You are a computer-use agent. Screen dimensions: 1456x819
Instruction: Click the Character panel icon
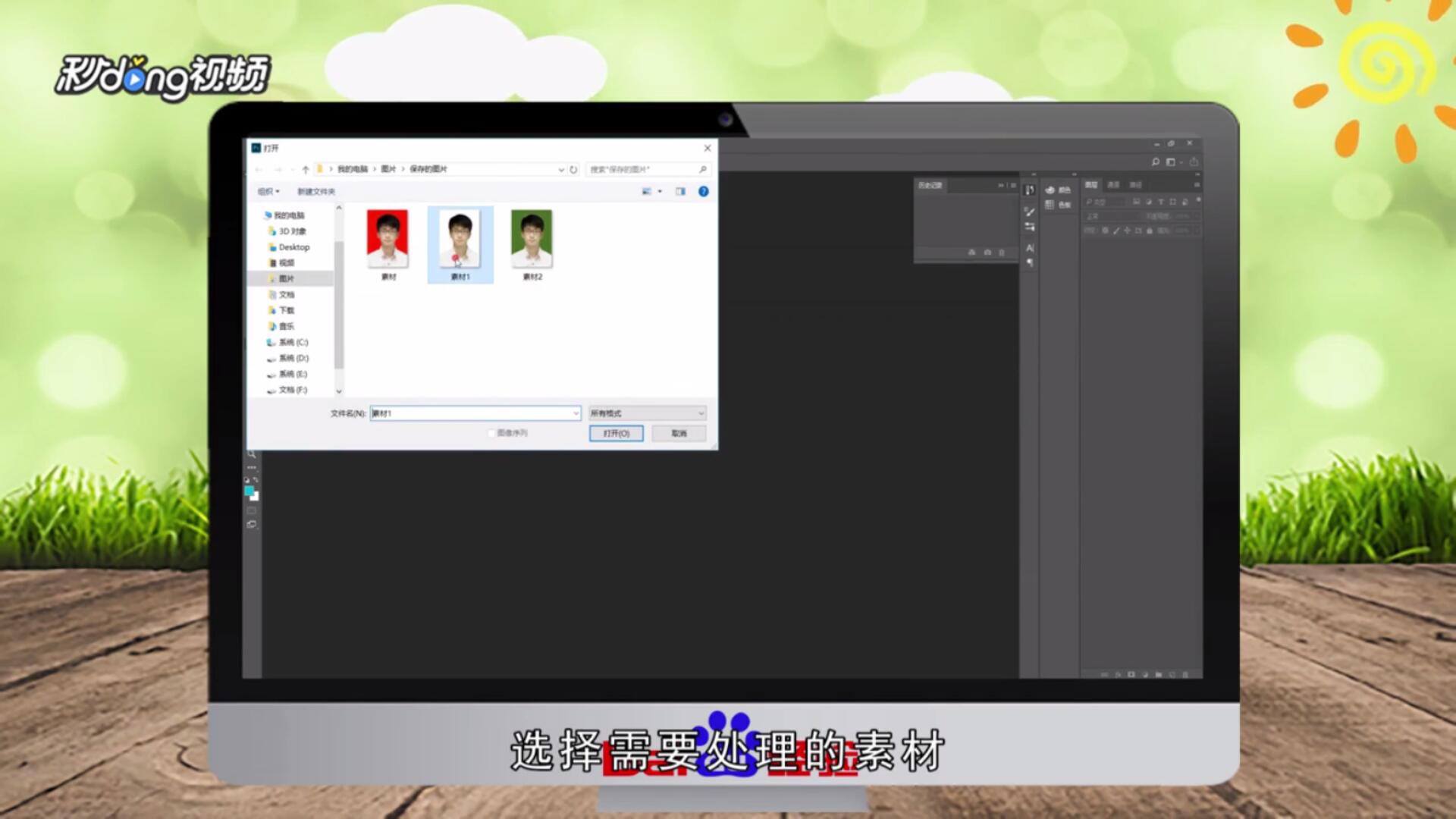pos(1029,248)
